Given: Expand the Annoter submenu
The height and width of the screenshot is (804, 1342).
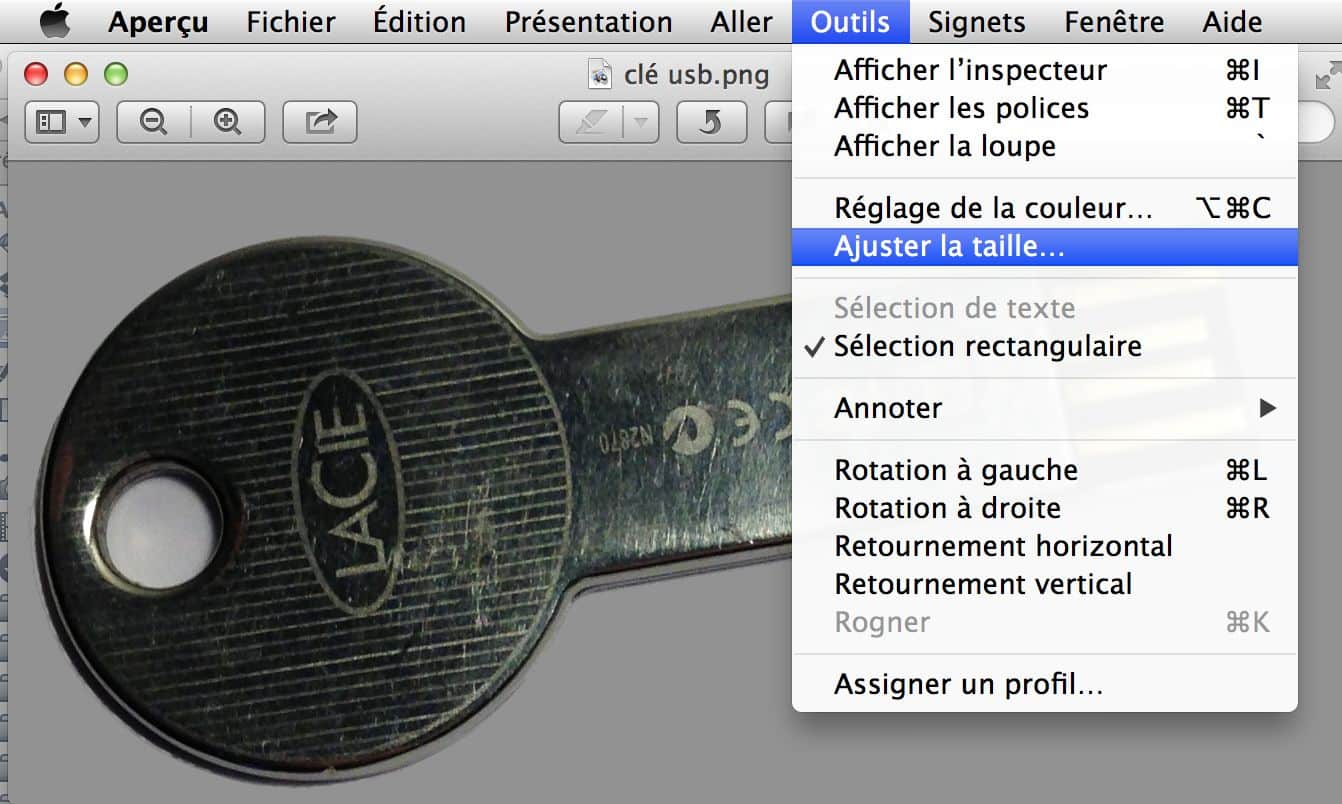Looking at the screenshot, I should pos(1045,408).
